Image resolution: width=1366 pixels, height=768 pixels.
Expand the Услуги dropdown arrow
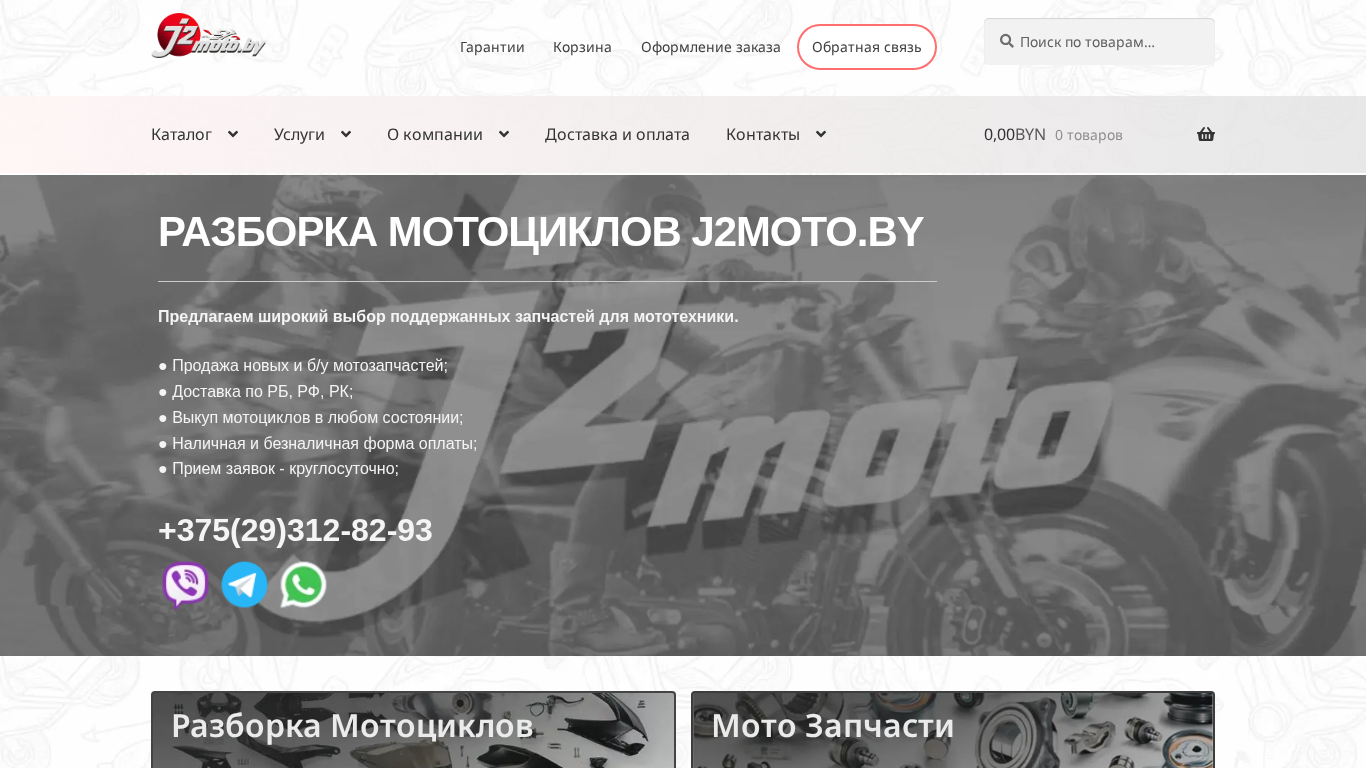346,134
